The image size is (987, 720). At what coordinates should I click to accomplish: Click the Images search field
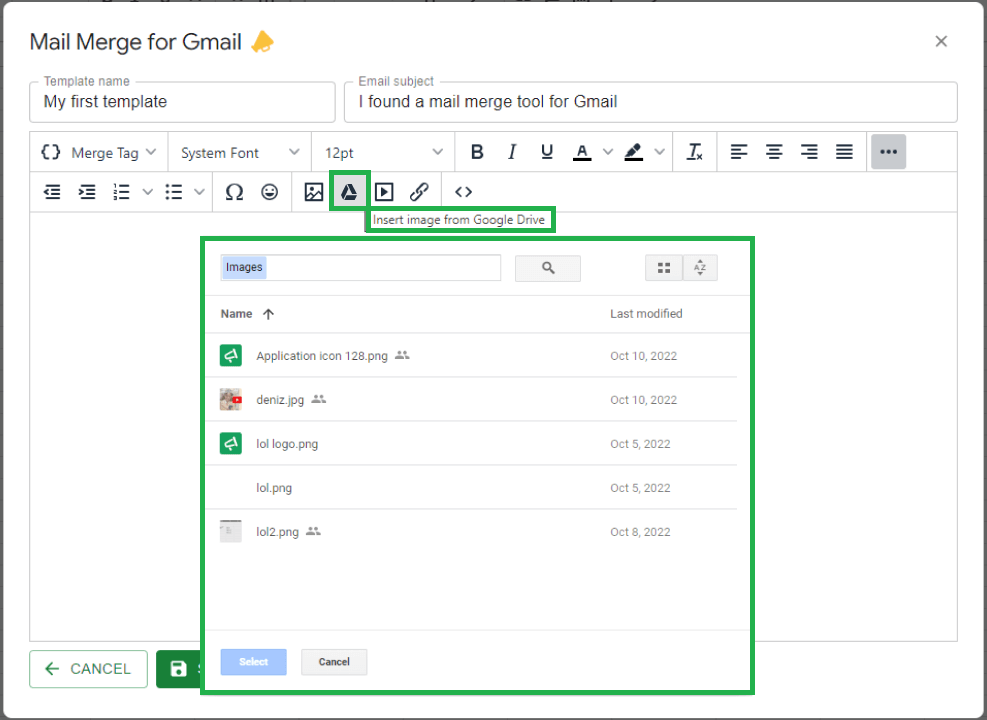[361, 267]
